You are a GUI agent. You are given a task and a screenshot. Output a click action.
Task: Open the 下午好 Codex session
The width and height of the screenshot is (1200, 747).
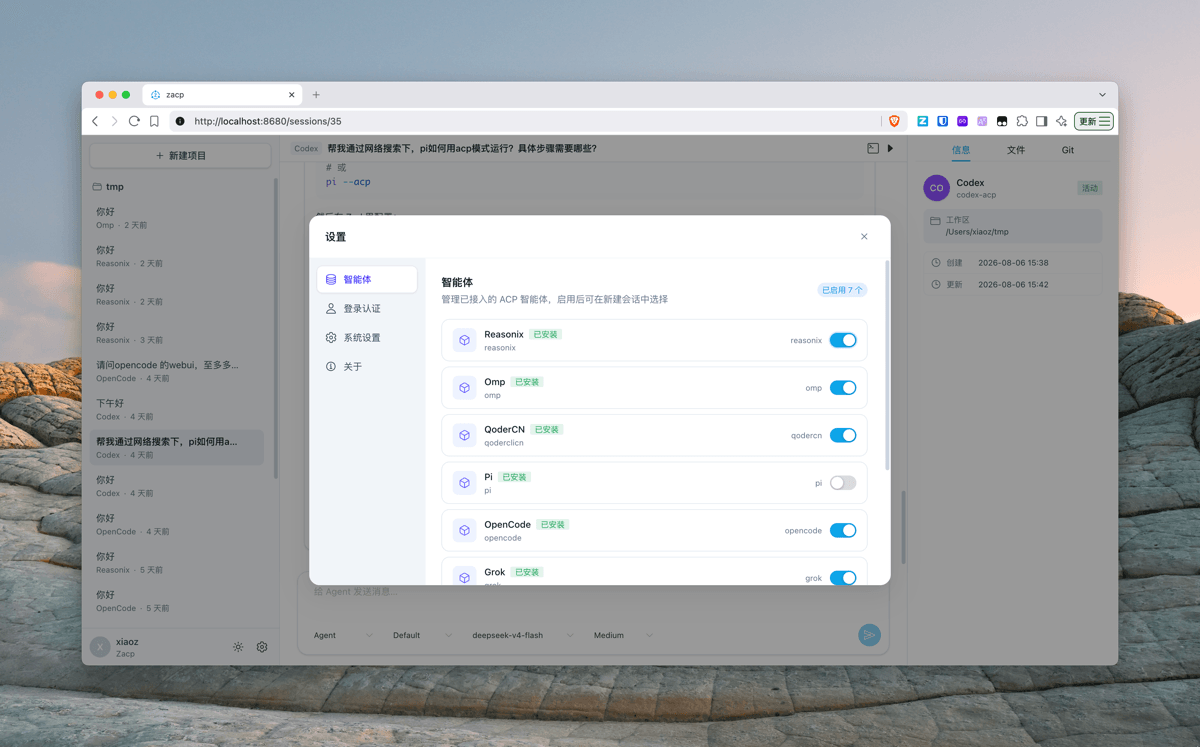(178, 409)
